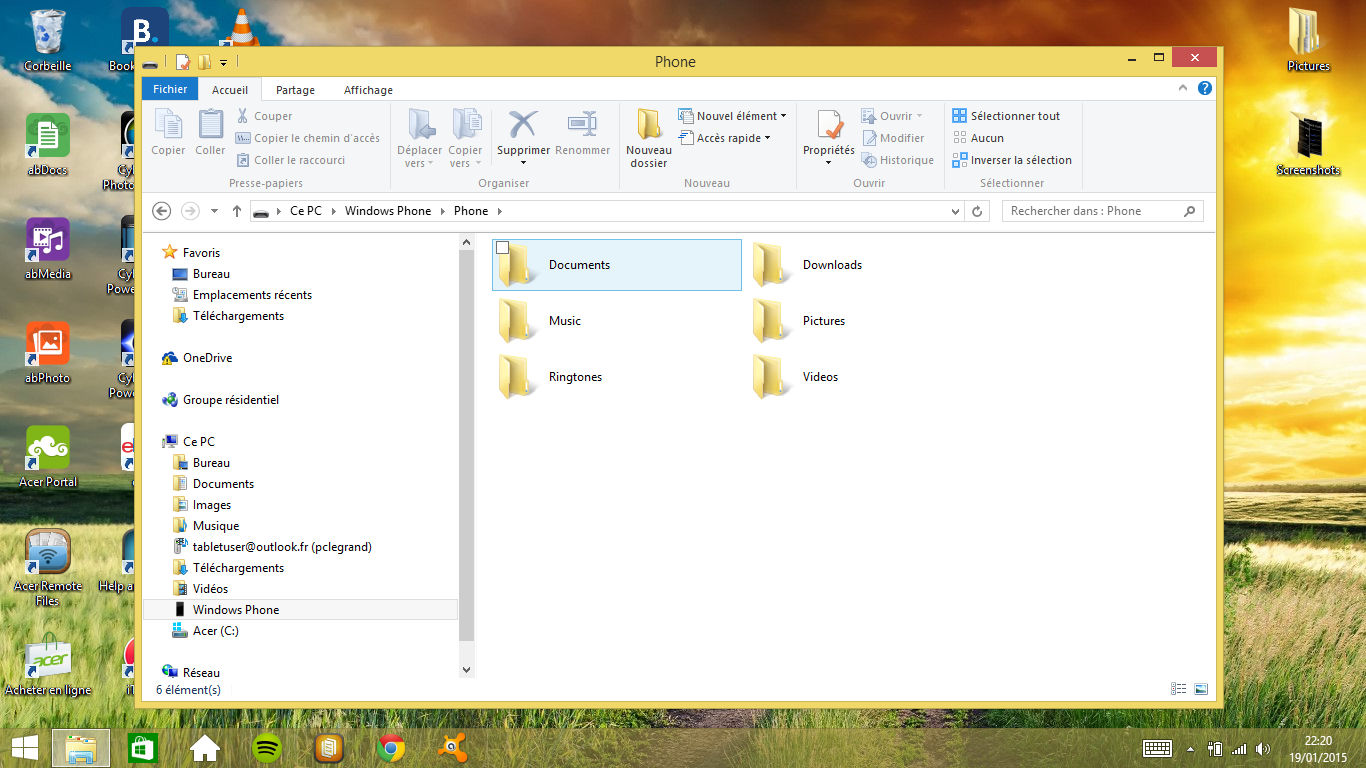Open the Propriétés icon
1366x768 pixels.
pyautogui.click(x=829, y=124)
